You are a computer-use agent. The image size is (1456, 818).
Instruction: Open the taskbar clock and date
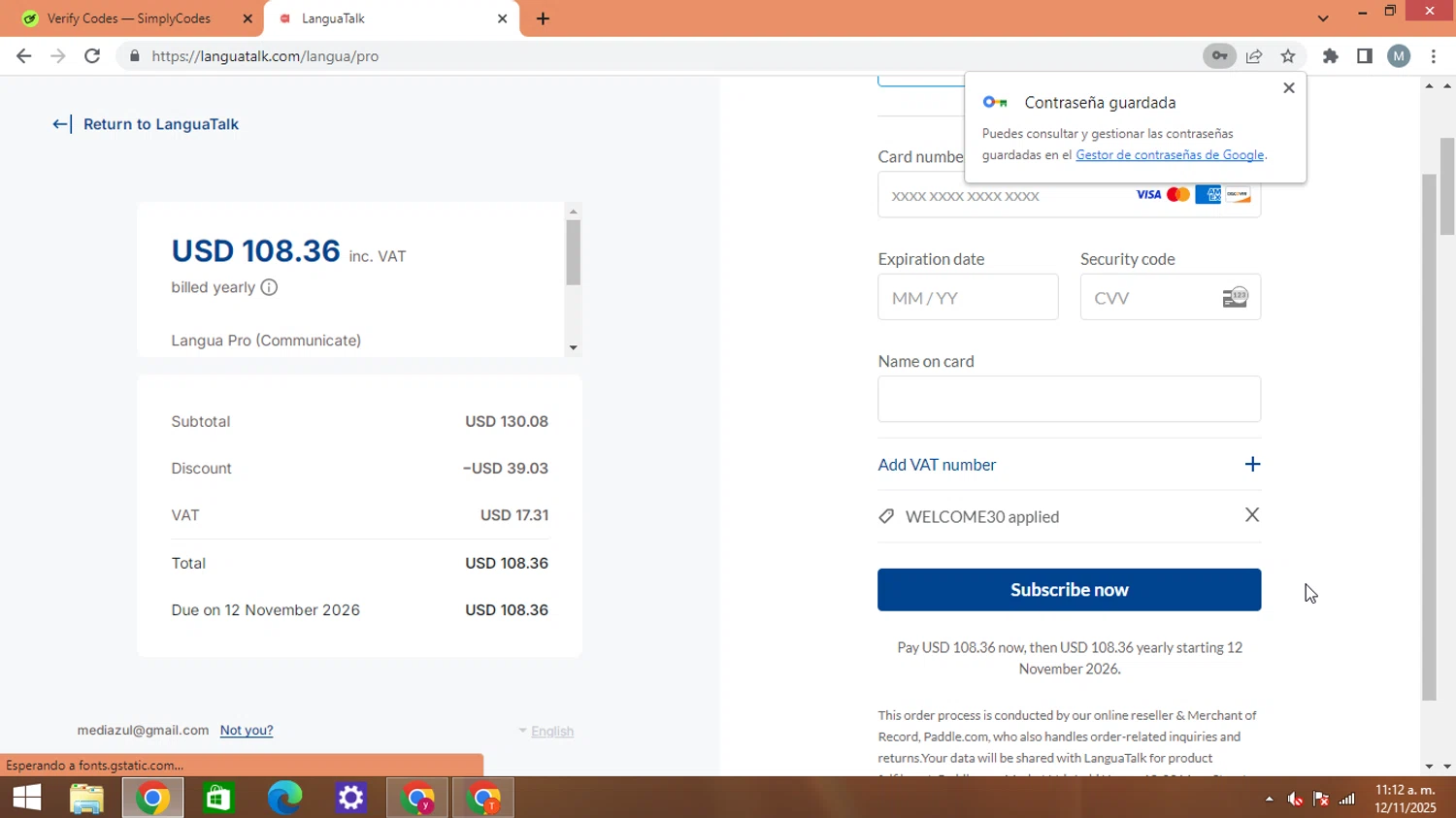(x=1406, y=799)
